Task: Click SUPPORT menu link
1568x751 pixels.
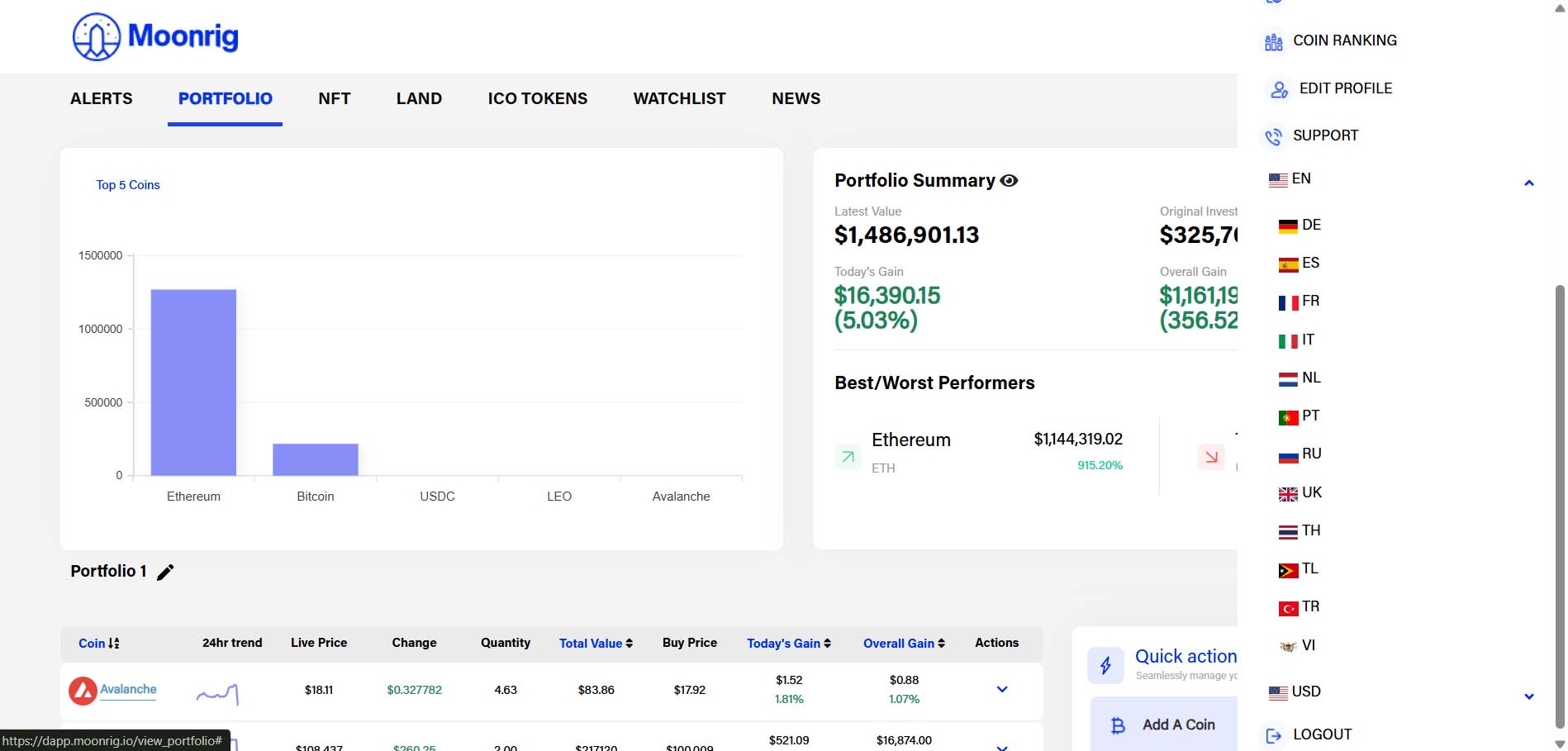Action: 1326,135
